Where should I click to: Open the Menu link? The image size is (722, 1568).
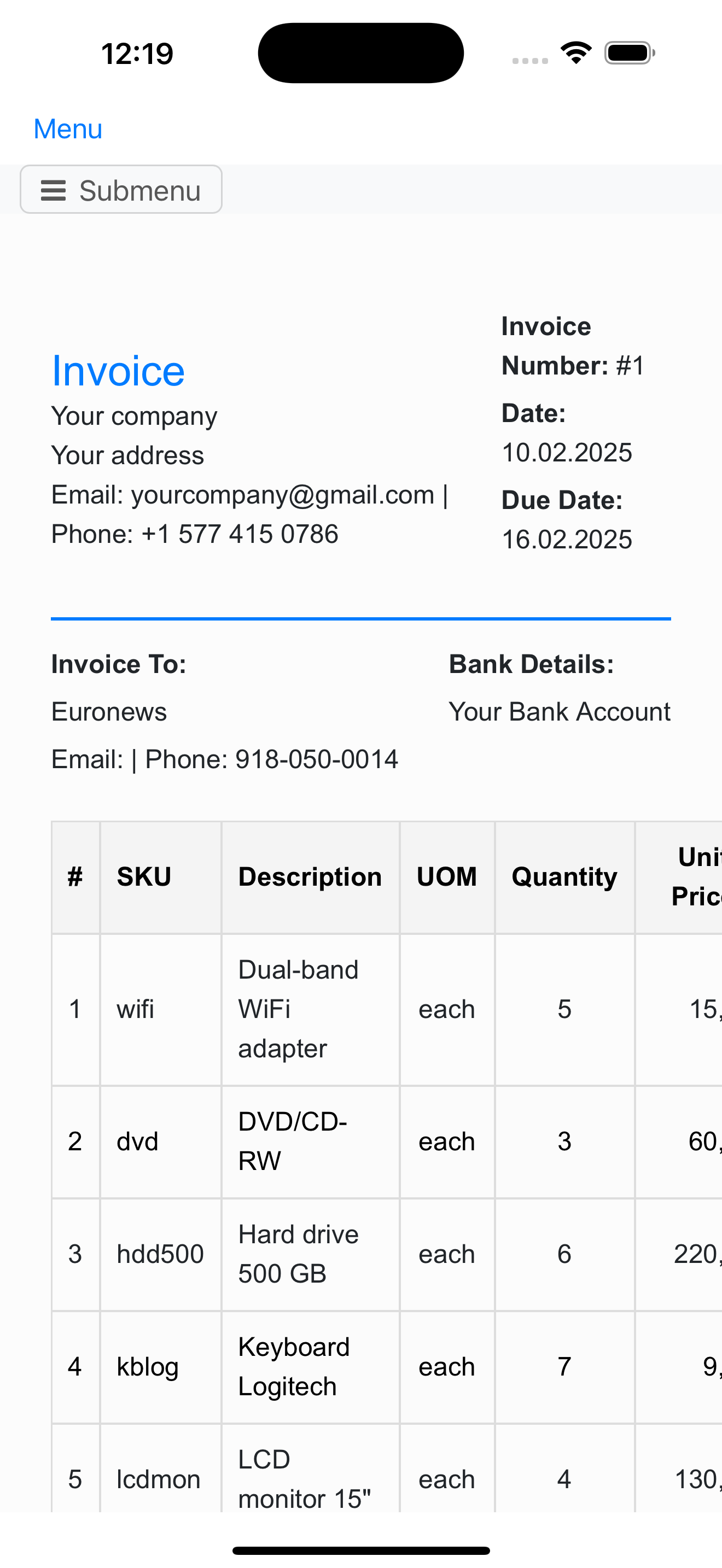pos(68,129)
